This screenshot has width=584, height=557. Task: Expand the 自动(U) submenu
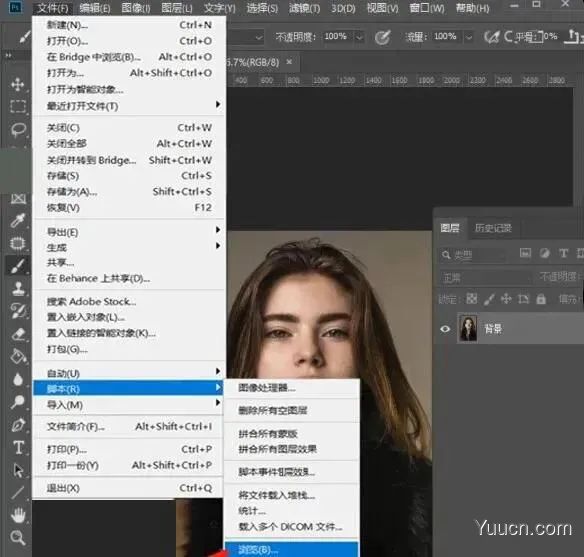[x=129, y=373]
